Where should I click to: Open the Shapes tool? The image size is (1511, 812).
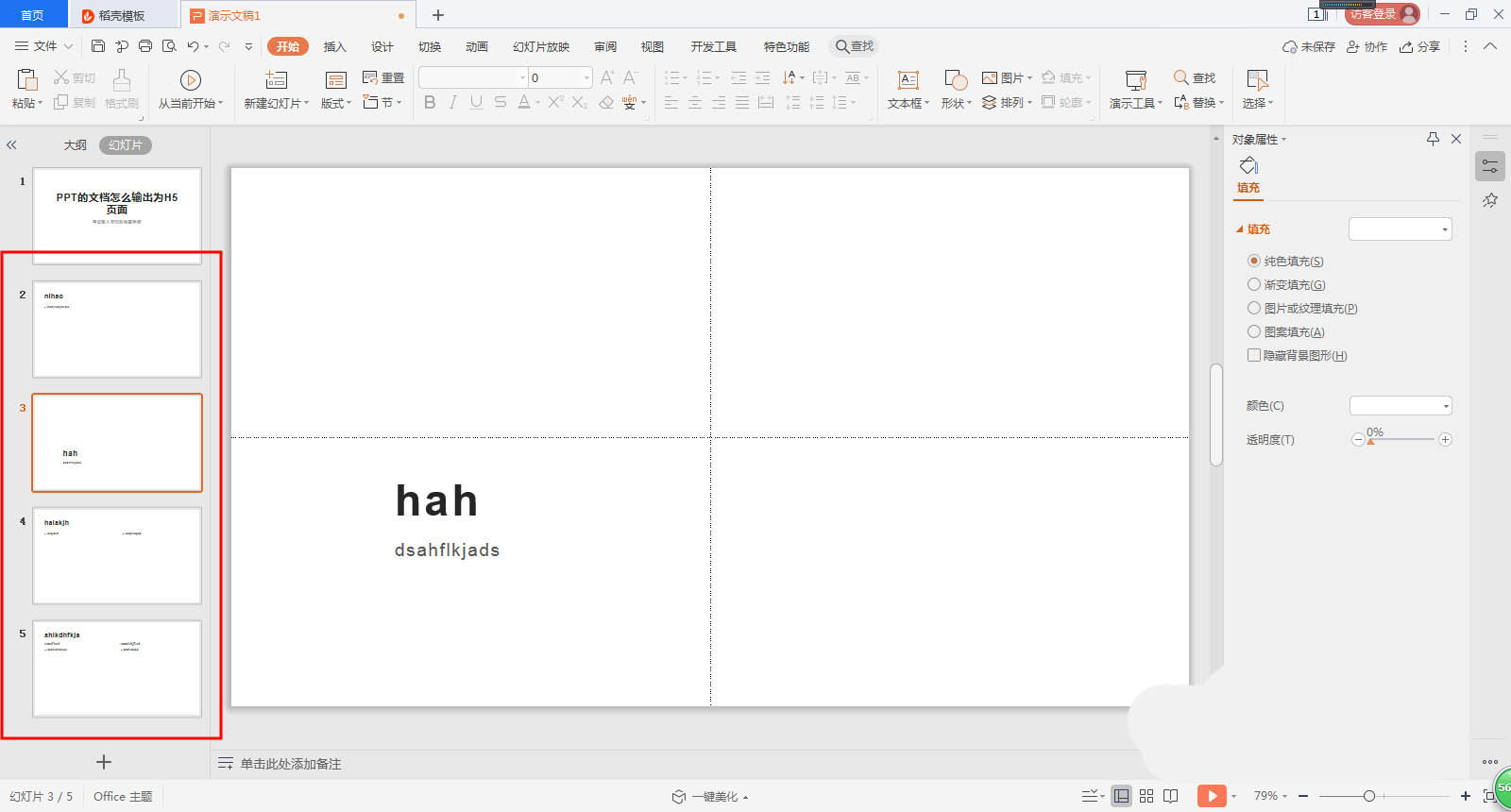(955, 80)
